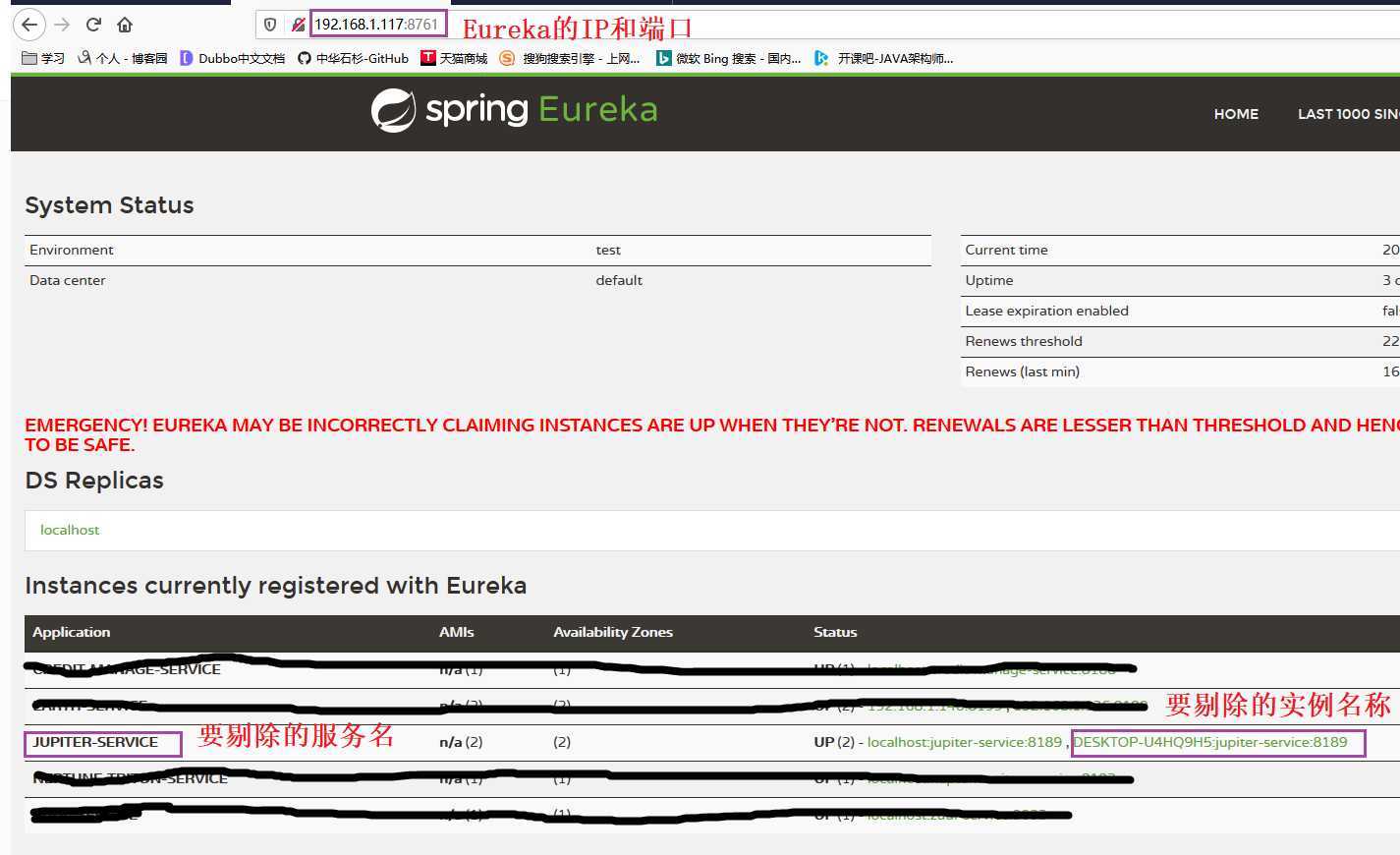
Task: Select the 'default' data center value
Action: 619,280
